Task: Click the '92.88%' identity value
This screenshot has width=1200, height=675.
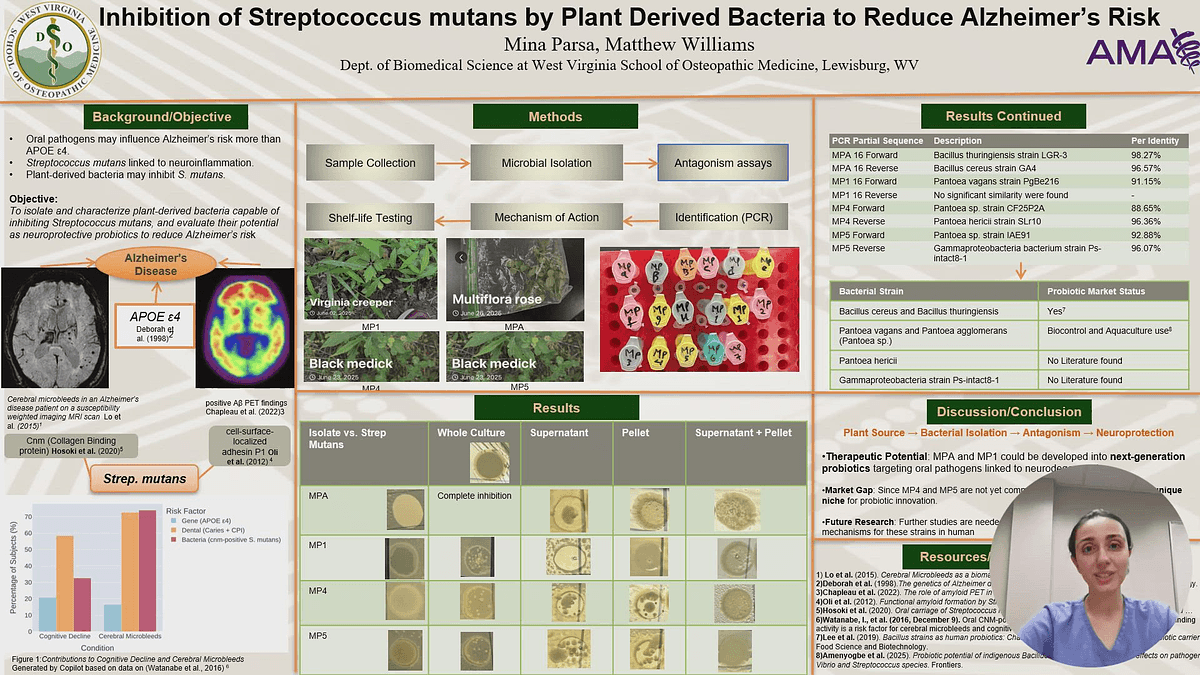Action: pos(1146,235)
